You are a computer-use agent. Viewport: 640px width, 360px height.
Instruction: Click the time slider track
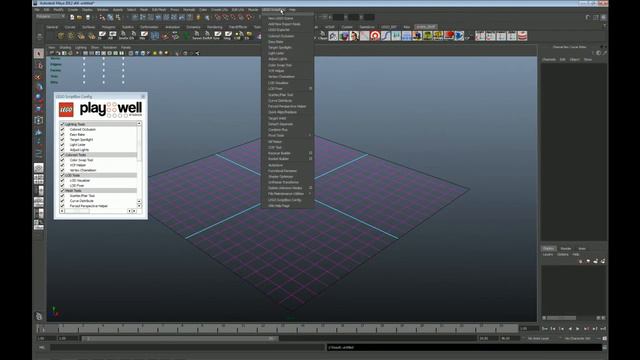278,329
